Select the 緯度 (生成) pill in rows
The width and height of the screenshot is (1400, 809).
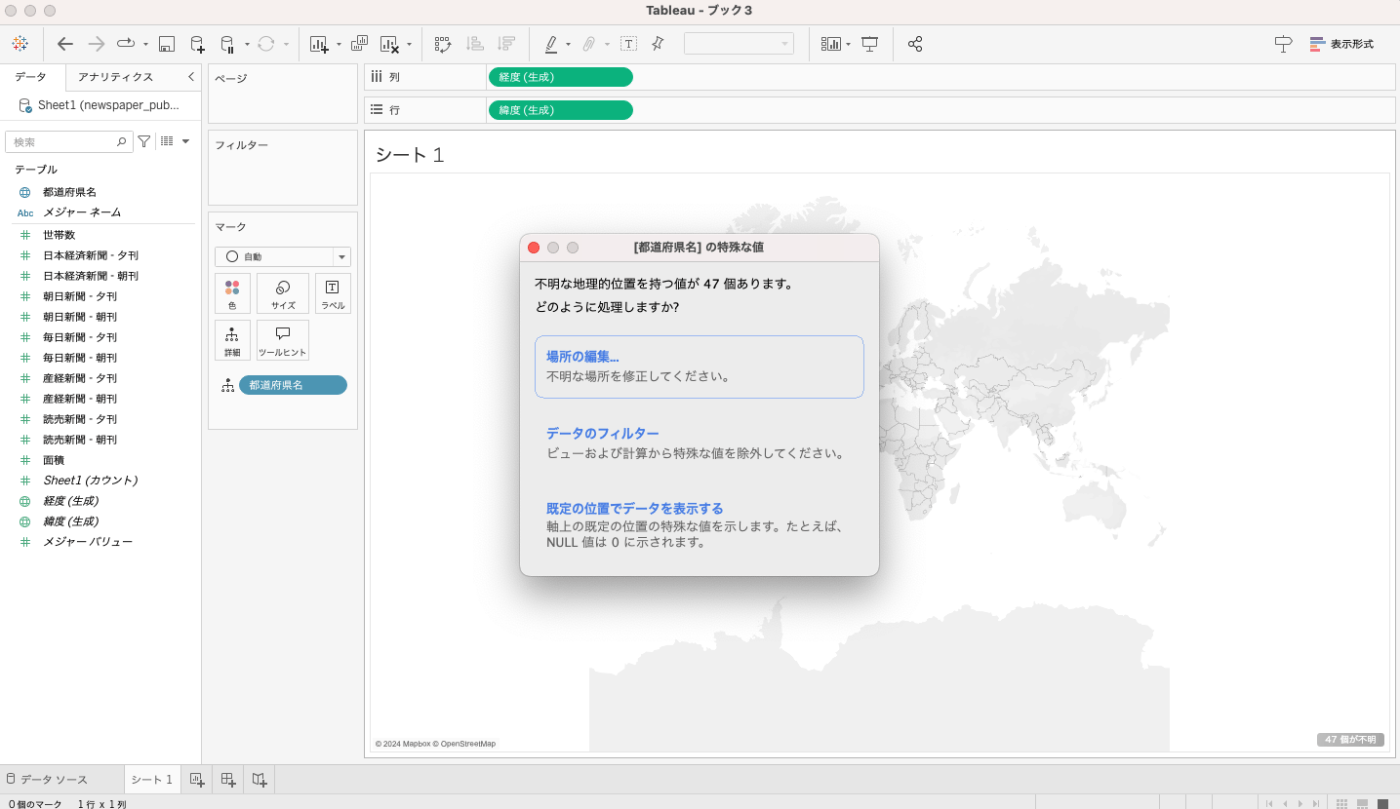560,110
